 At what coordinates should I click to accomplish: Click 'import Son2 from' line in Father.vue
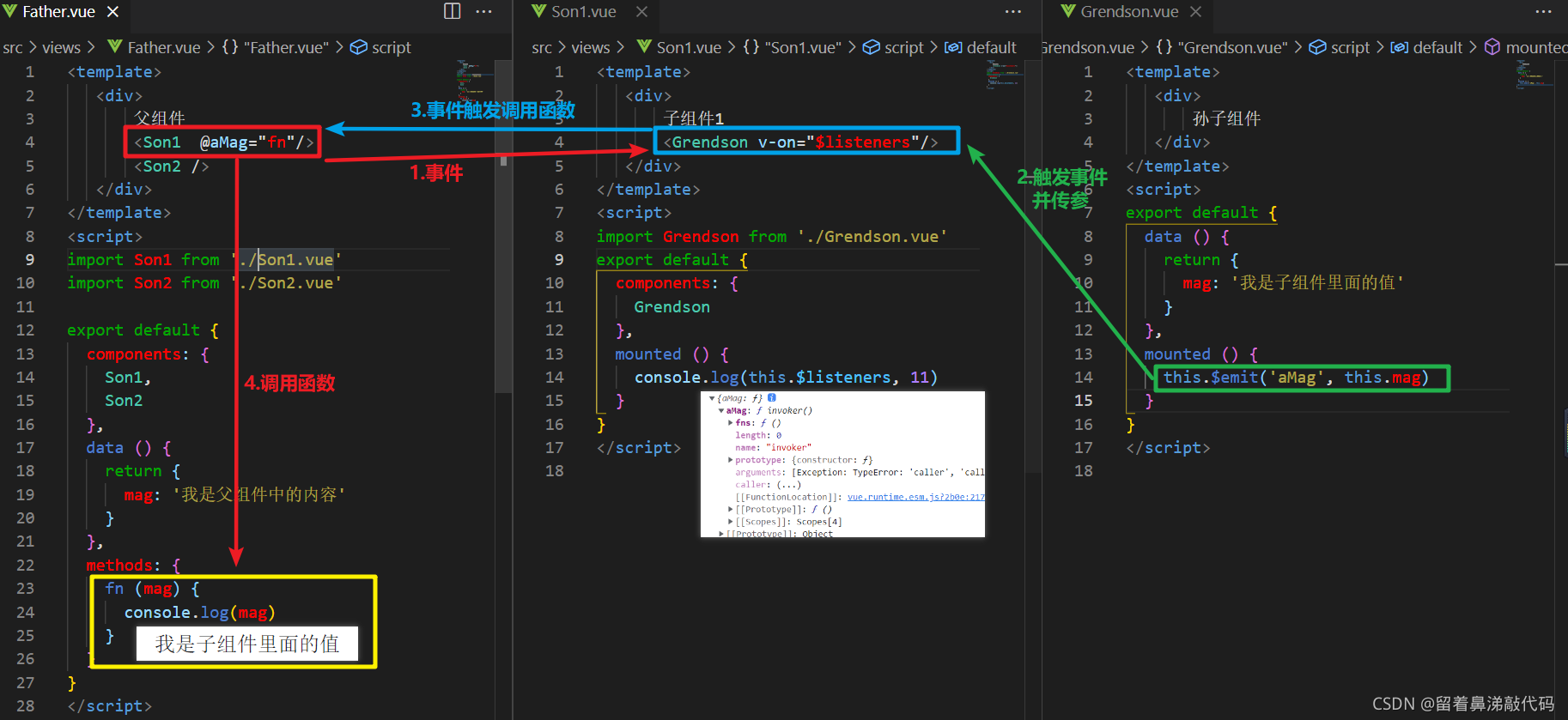(204, 283)
